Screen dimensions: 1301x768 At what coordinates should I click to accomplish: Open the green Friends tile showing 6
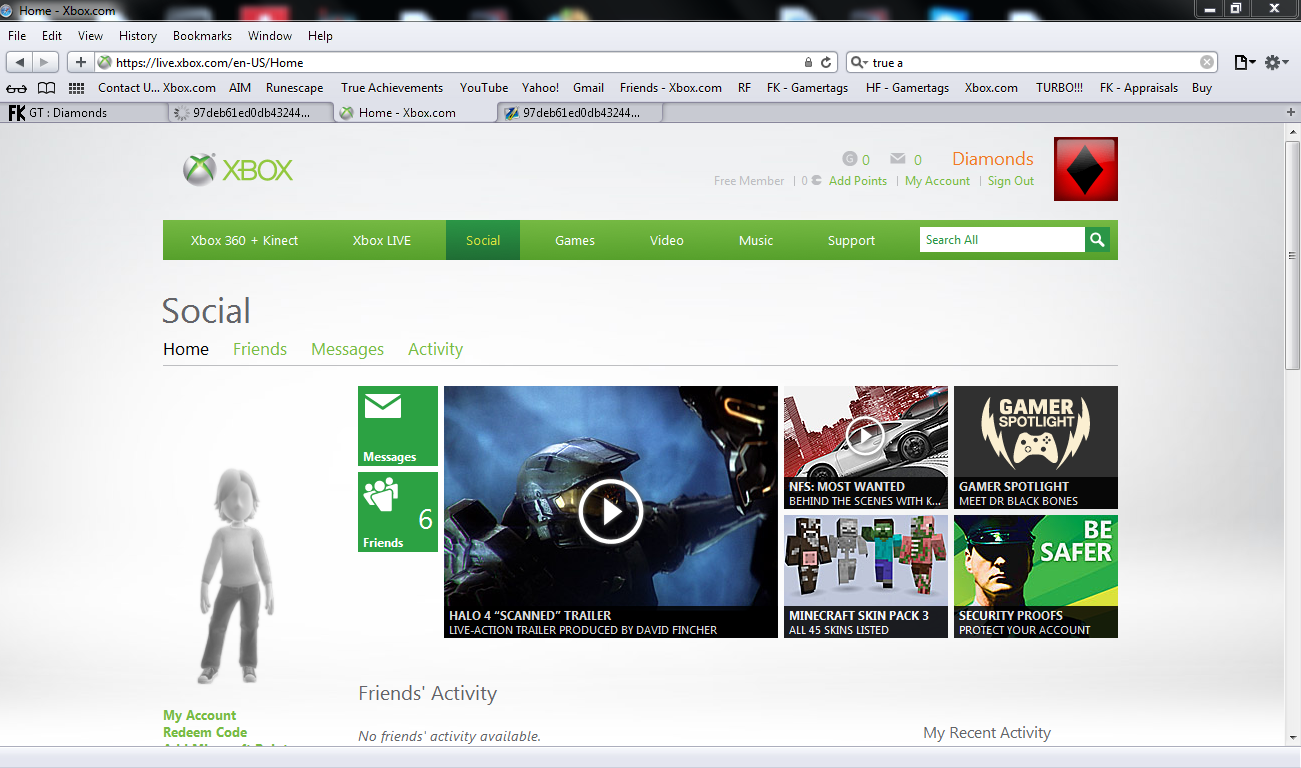[x=398, y=512]
